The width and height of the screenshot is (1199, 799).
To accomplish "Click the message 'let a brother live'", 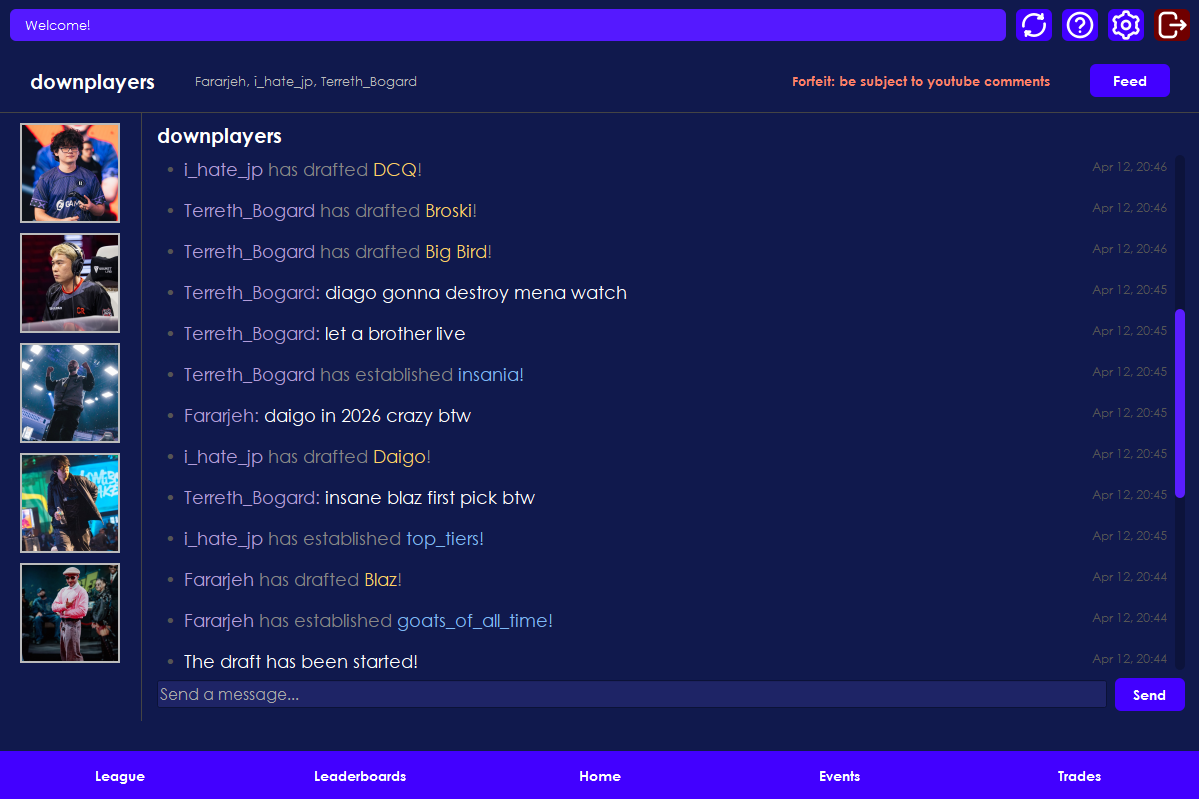I will point(395,334).
